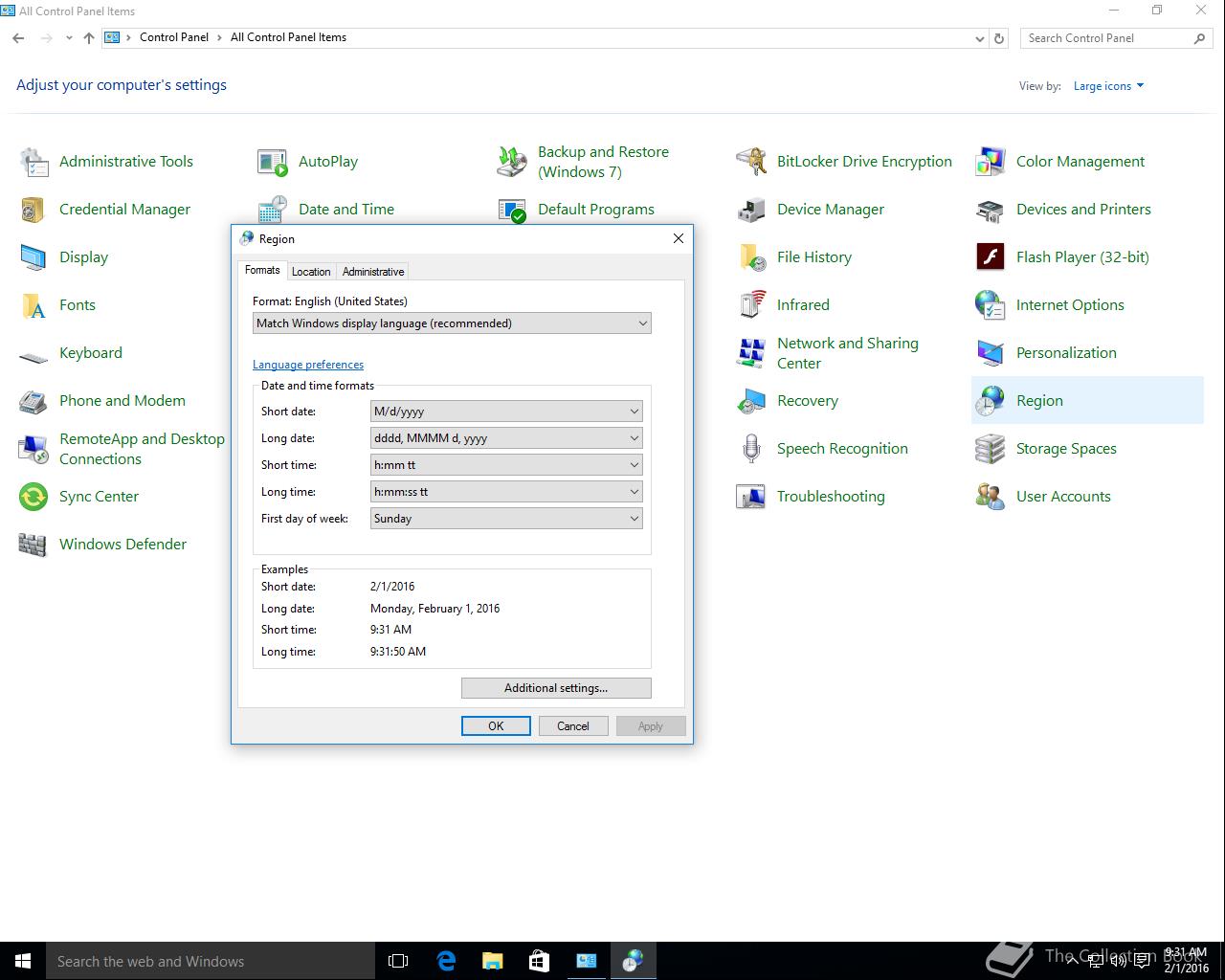Expand the Long date format dropdown

(506, 438)
